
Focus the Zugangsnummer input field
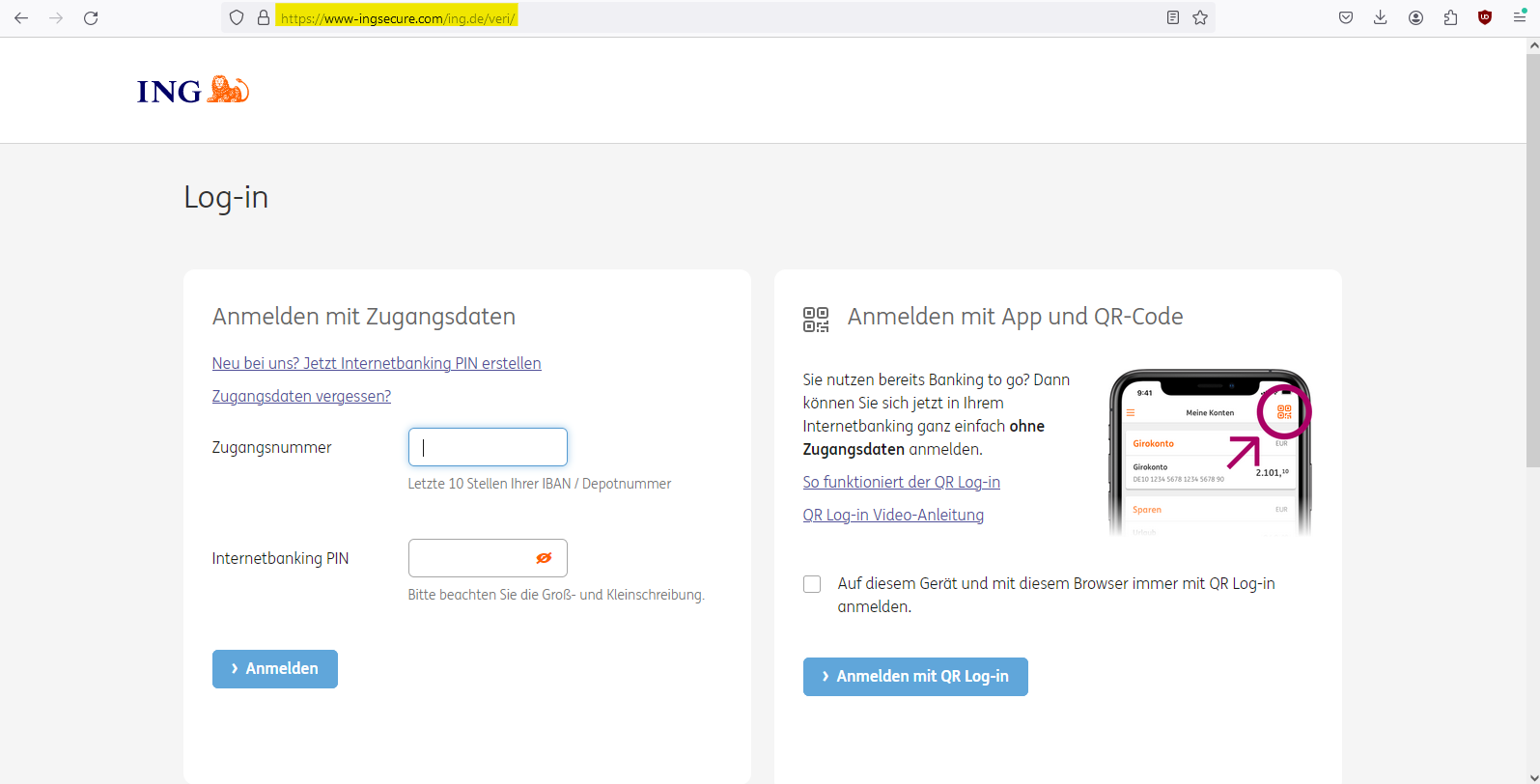(488, 447)
